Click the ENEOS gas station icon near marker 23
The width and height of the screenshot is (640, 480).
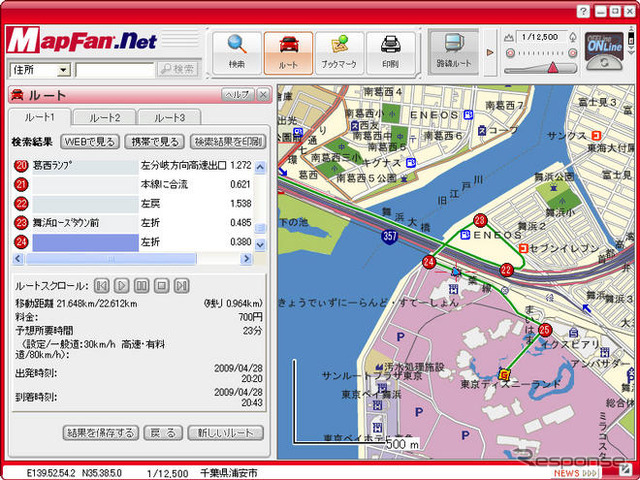pos(465,235)
